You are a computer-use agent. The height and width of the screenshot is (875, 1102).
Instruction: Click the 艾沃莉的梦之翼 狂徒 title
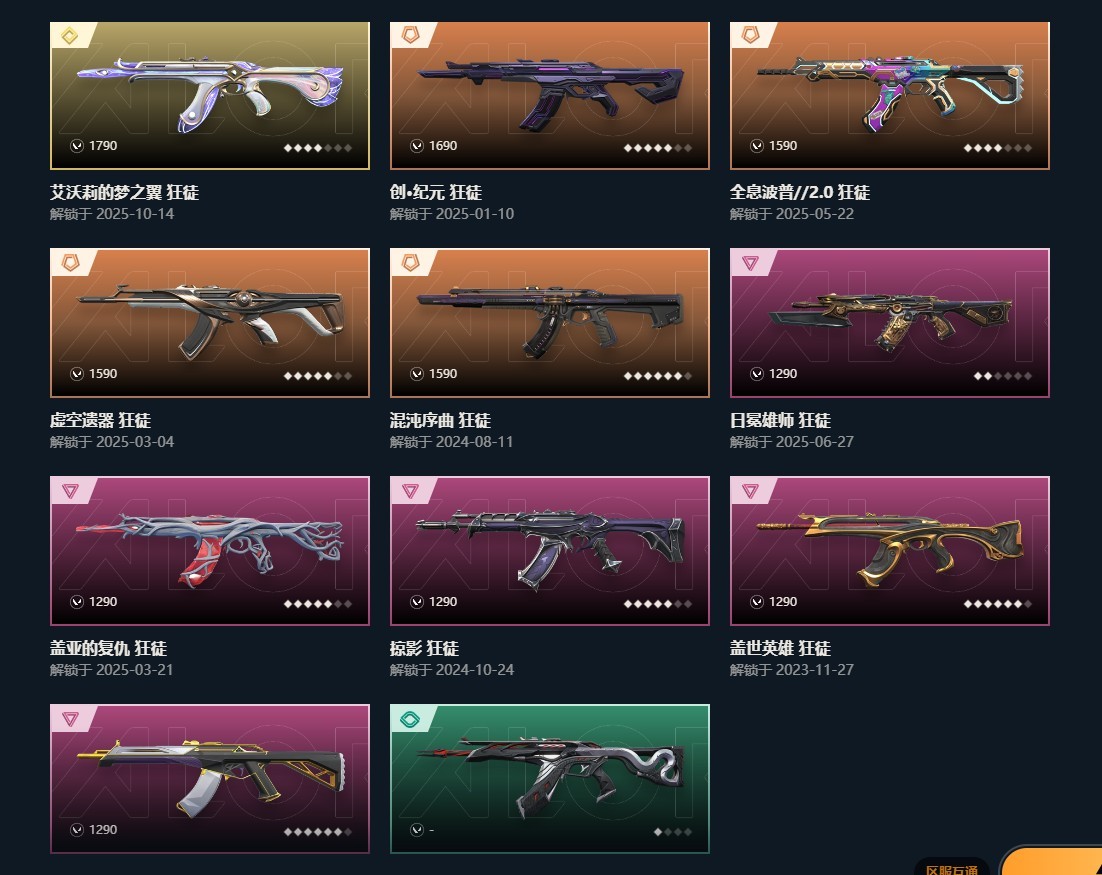[124, 193]
